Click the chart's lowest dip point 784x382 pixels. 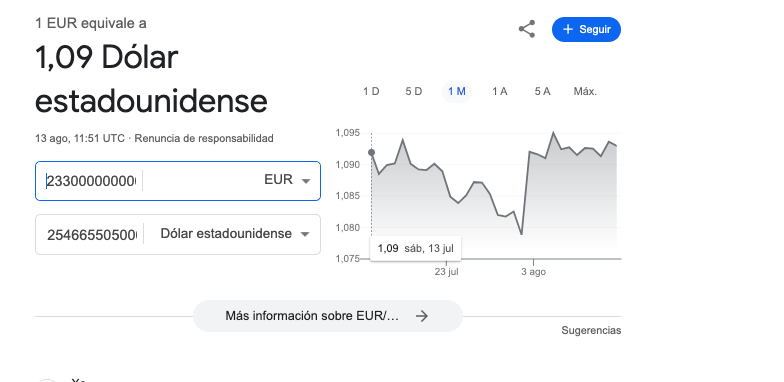coord(522,234)
